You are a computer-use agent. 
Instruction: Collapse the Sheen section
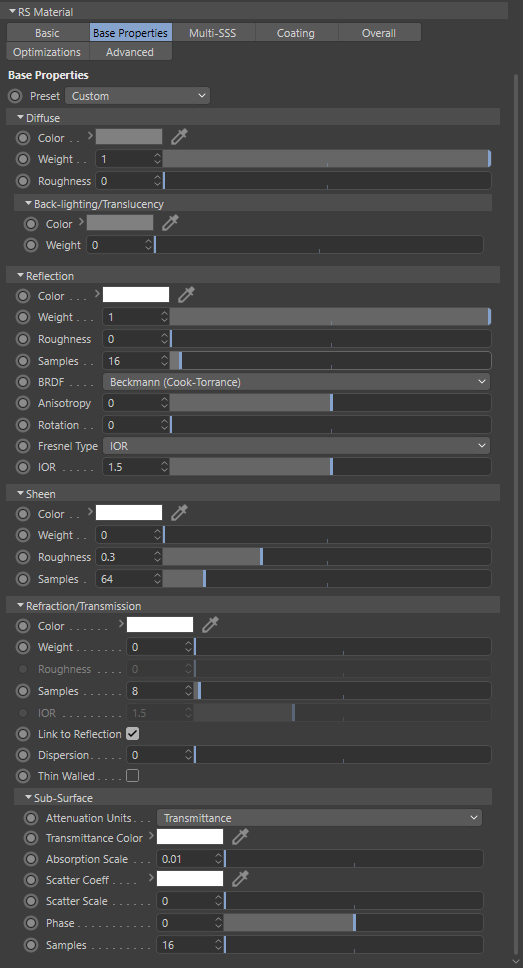point(20,494)
